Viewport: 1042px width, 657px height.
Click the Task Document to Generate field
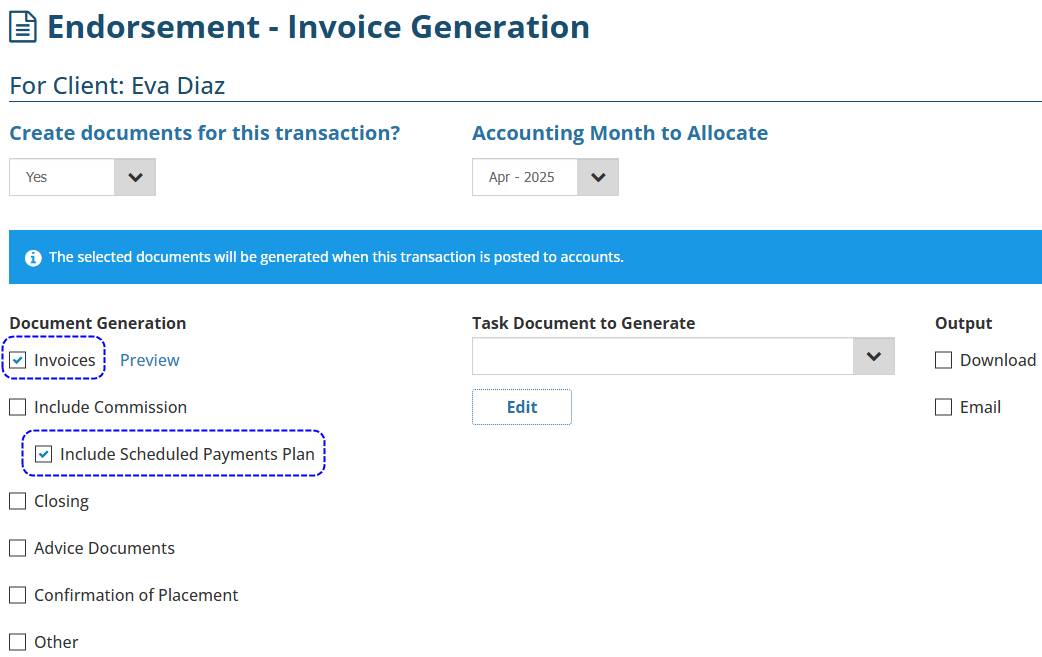[662, 356]
